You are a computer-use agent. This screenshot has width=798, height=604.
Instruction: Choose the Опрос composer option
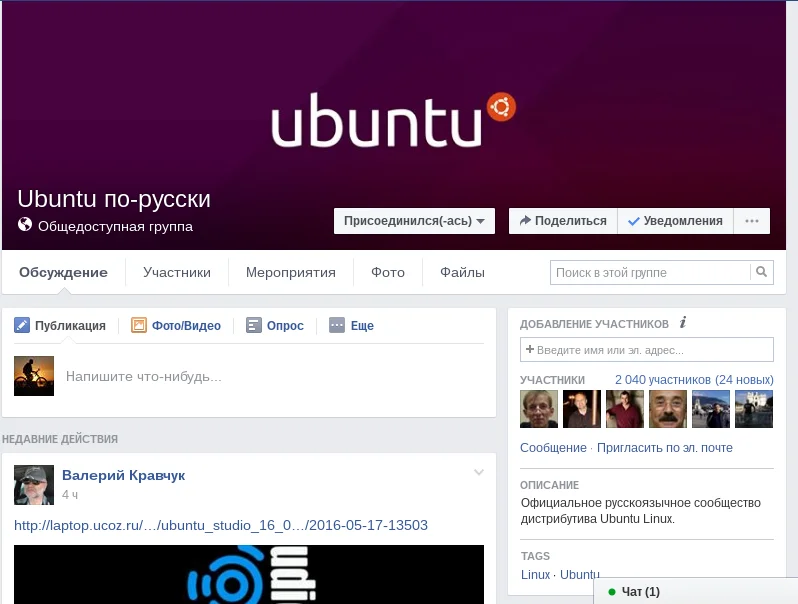click(275, 325)
